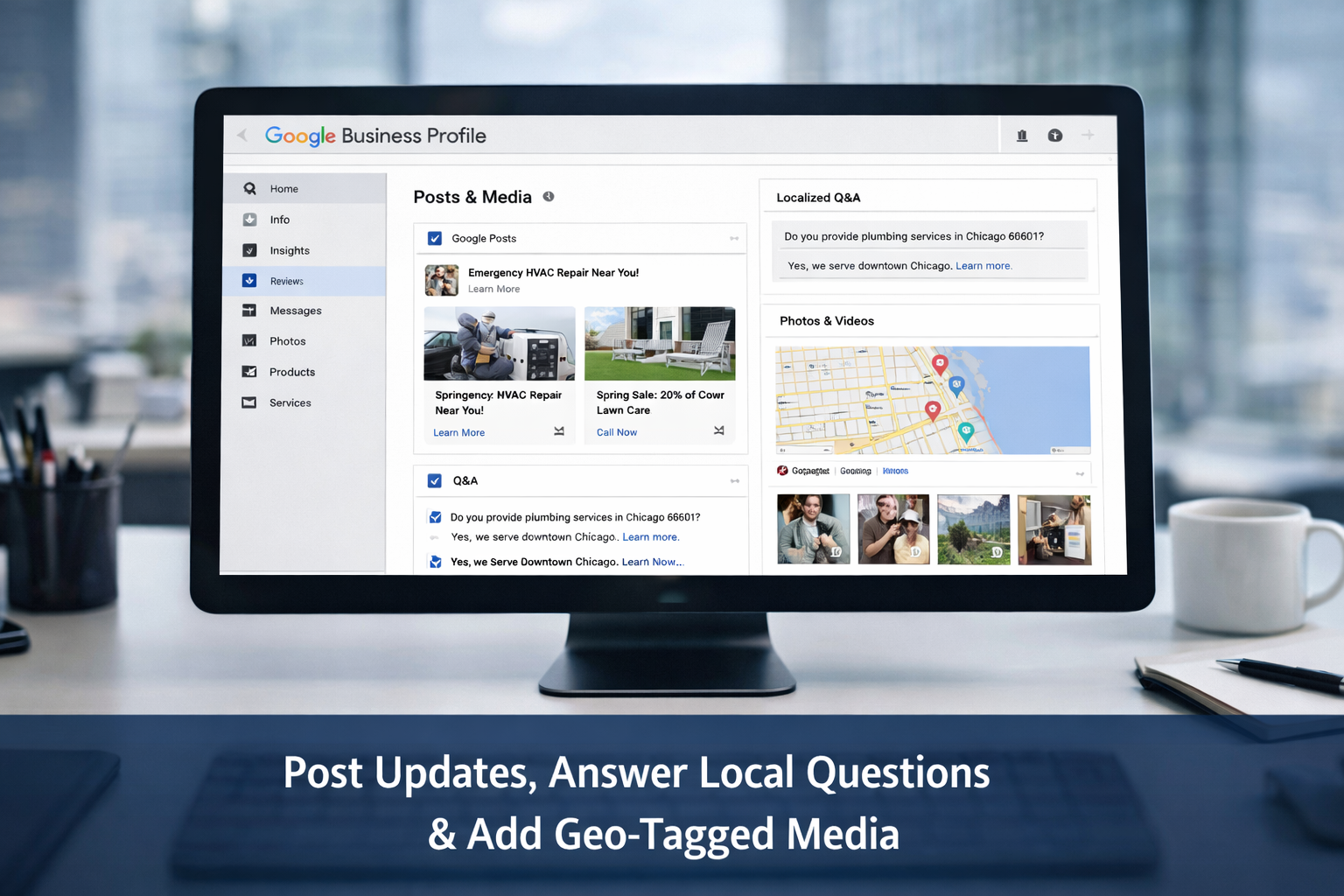Check the 'Yes, we Serve Downtown' checkbox

(436, 562)
